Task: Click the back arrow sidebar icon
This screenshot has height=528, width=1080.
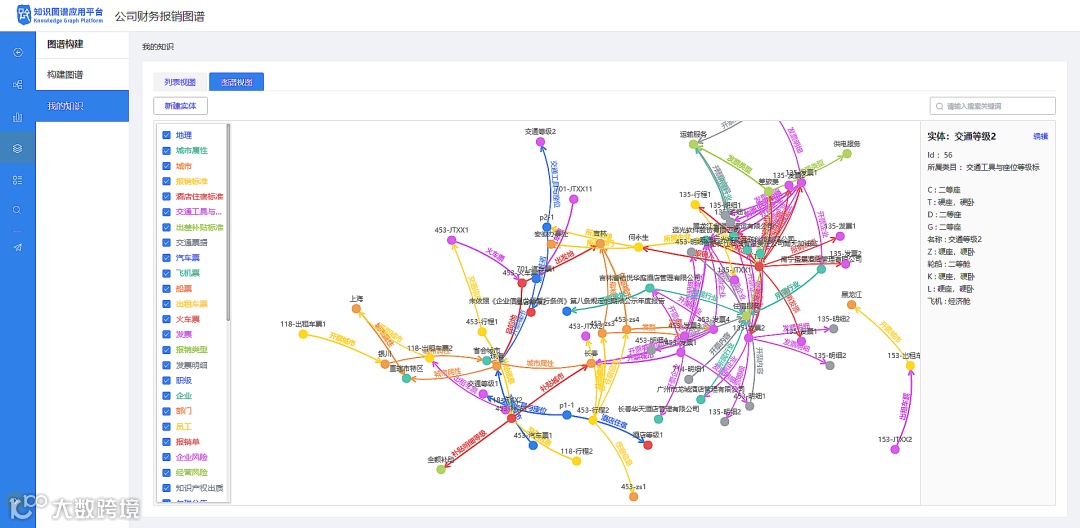Action: [18, 52]
